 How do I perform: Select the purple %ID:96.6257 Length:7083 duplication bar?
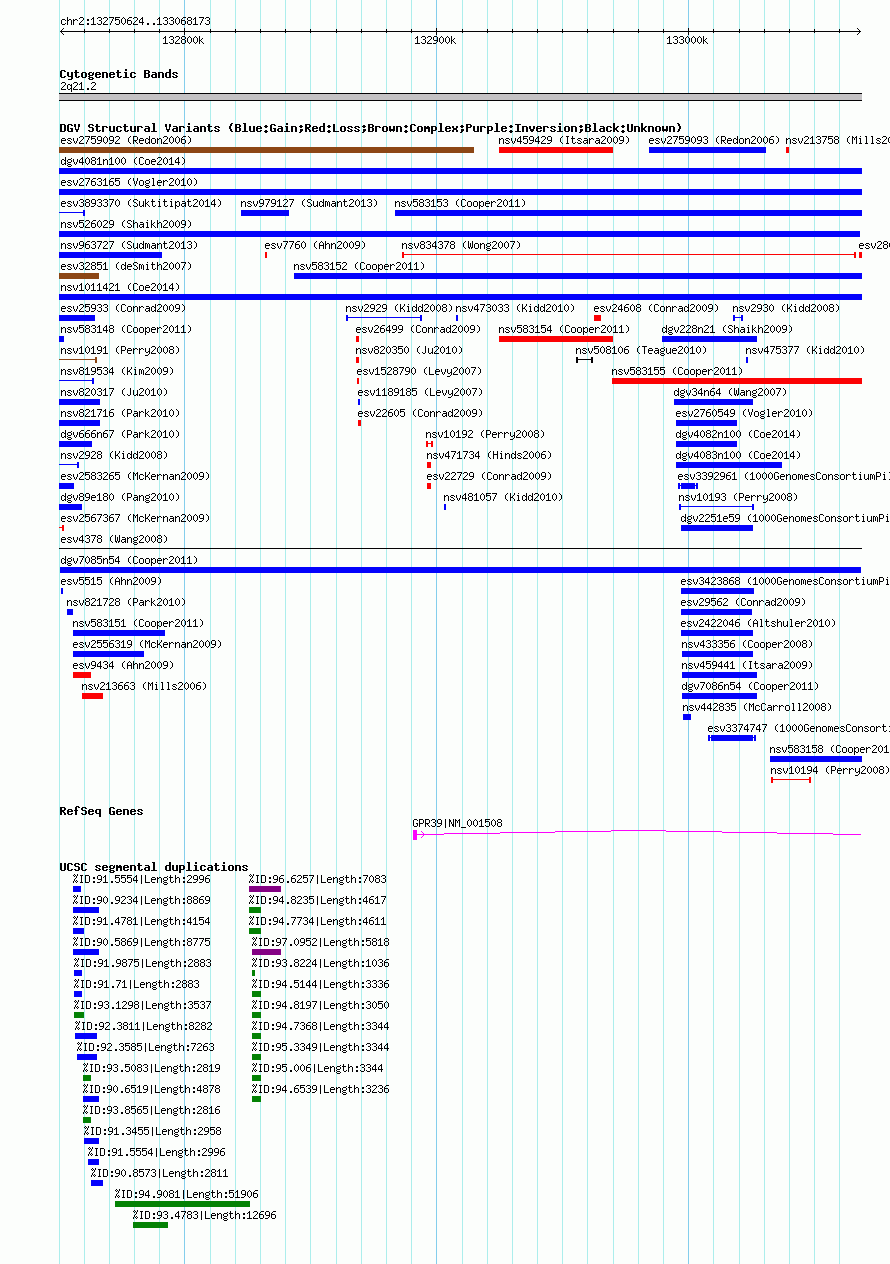[x=265, y=889]
